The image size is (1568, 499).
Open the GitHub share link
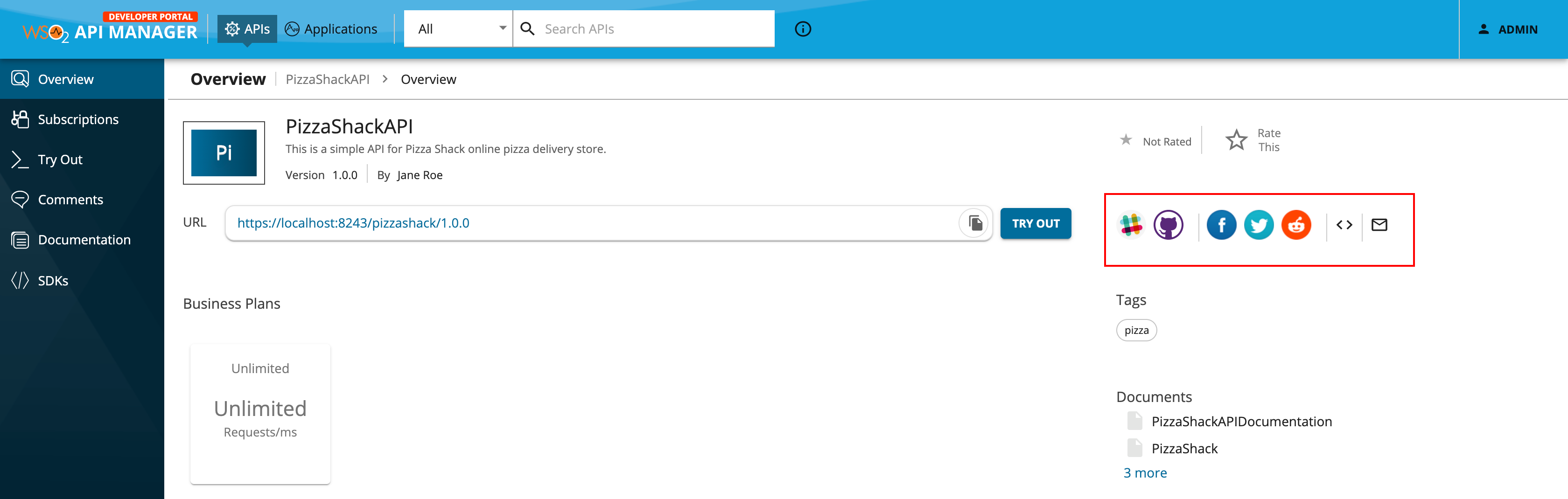(x=1168, y=225)
